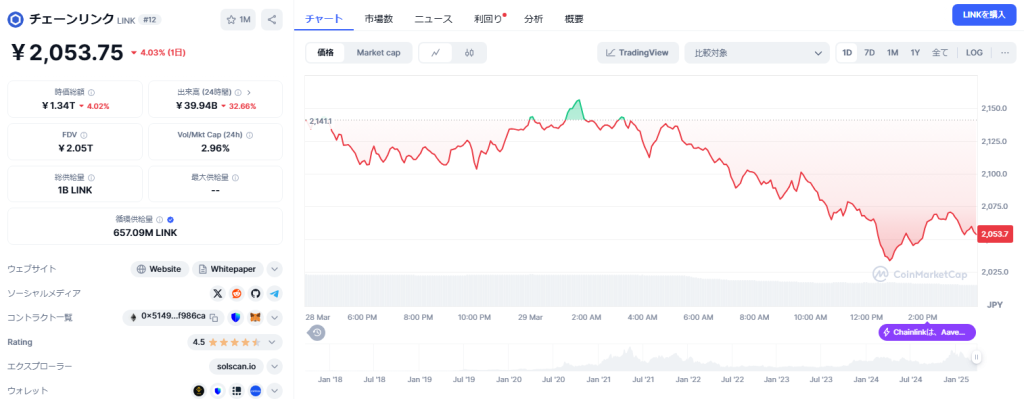The width and height of the screenshot is (1024, 399).
Task: Copy the 0x5149...f986ca contract address
Action: (x=214, y=318)
